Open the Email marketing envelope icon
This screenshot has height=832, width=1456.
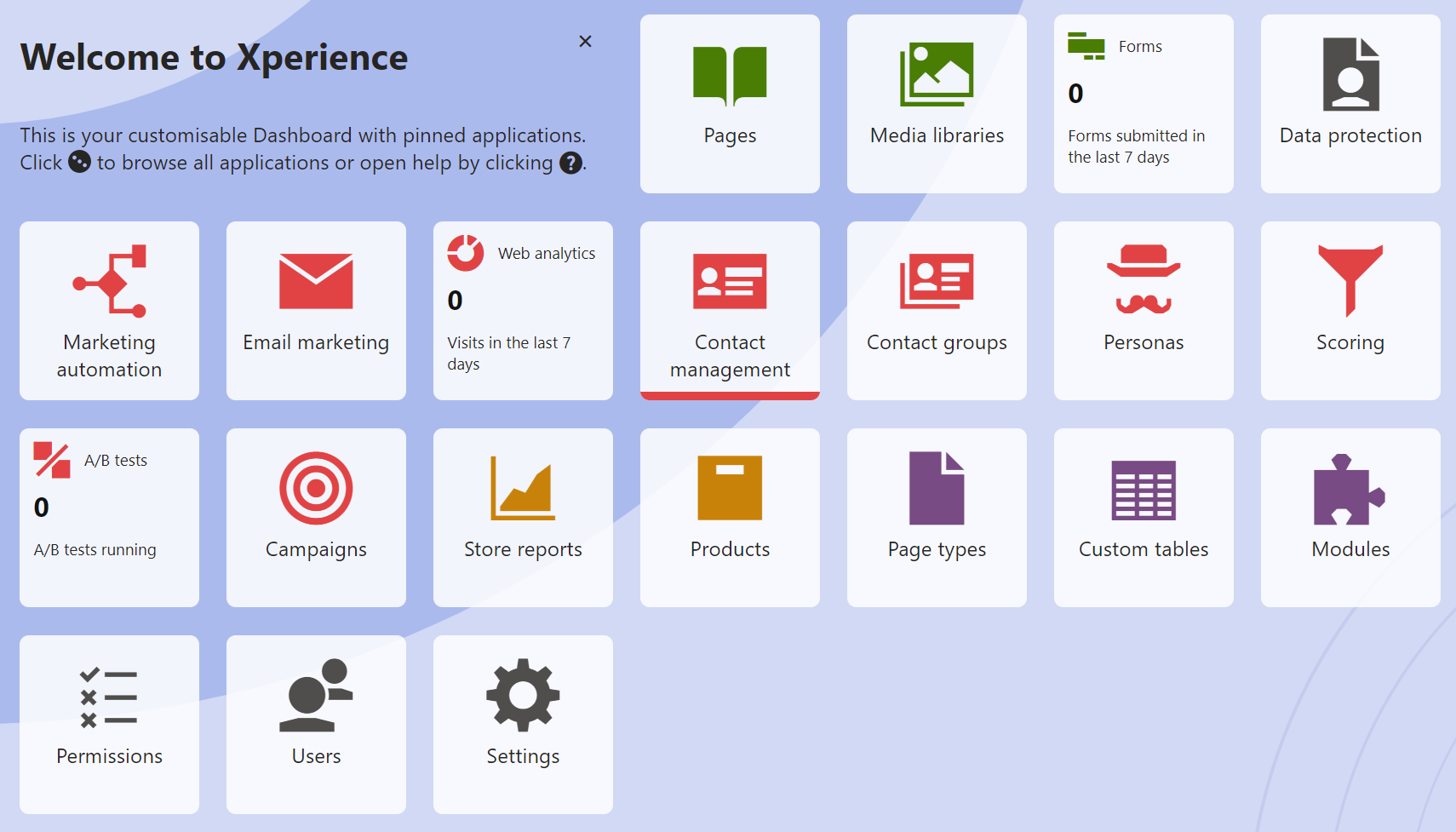pos(316,281)
